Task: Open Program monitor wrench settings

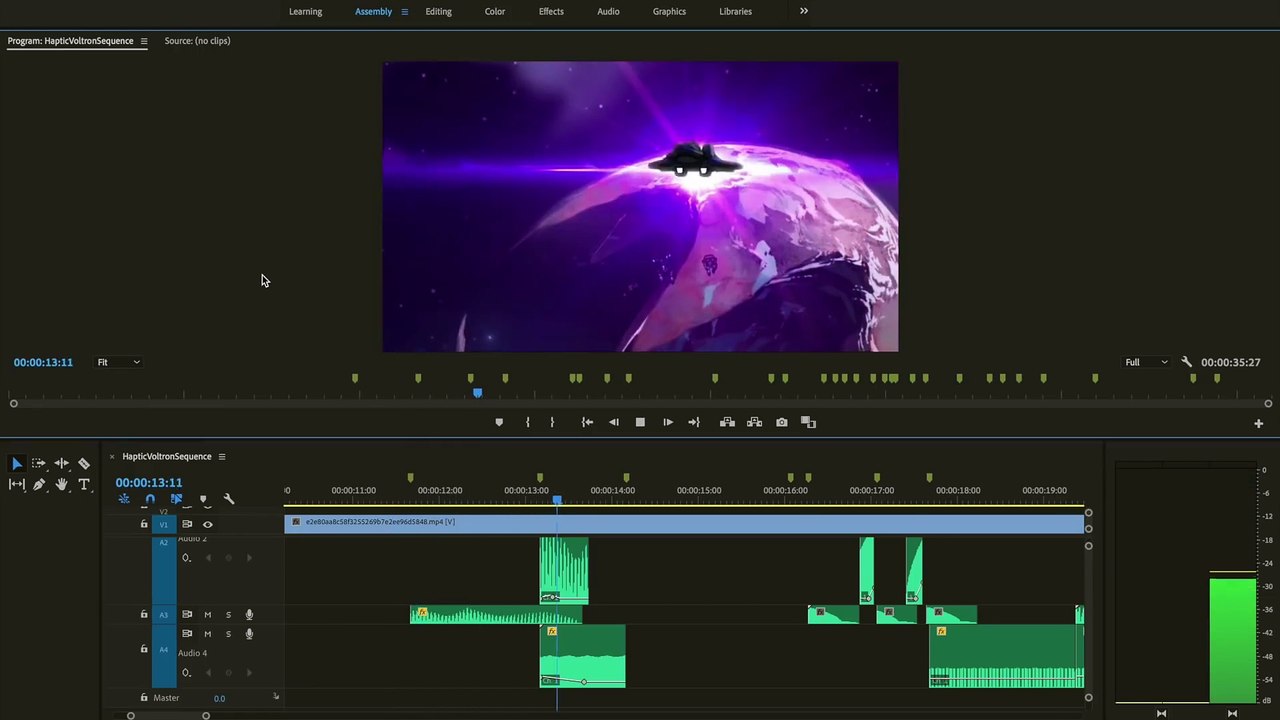Action: 1186,362
